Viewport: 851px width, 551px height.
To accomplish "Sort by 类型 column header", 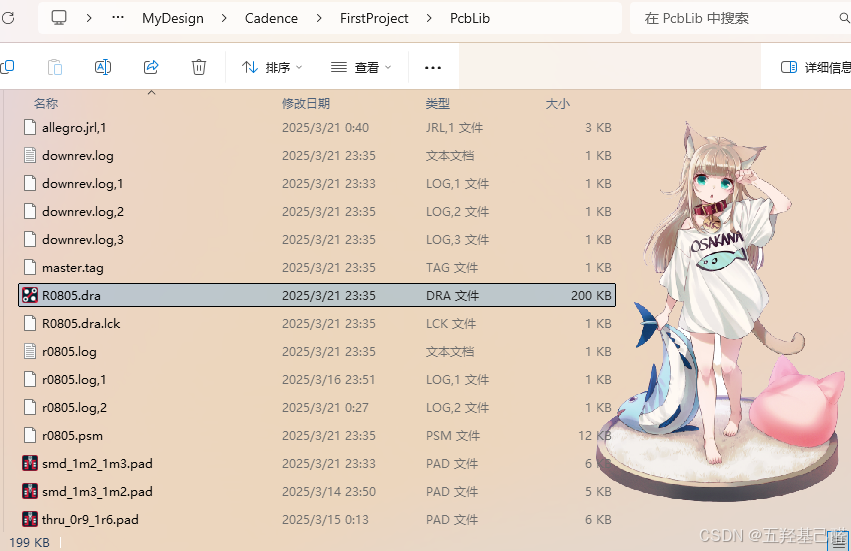I will pyautogui.click(x=437, y=104).
